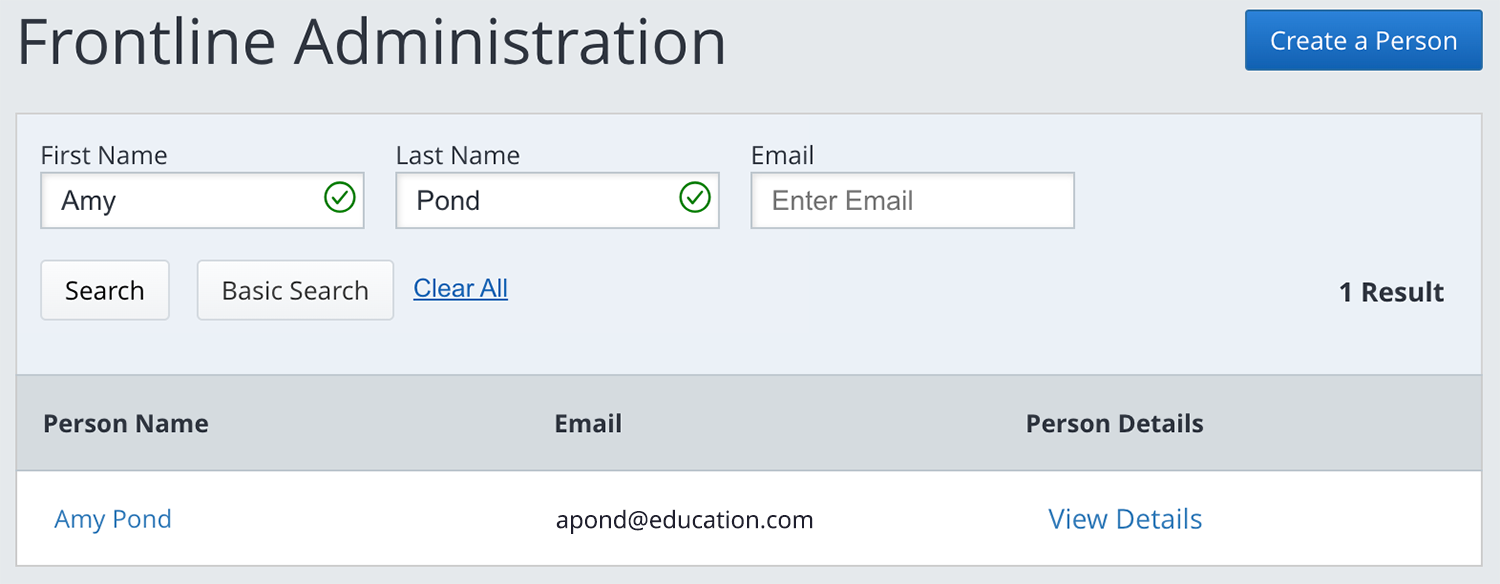Open the Amy Pond person link

click(x=113, y=519)
